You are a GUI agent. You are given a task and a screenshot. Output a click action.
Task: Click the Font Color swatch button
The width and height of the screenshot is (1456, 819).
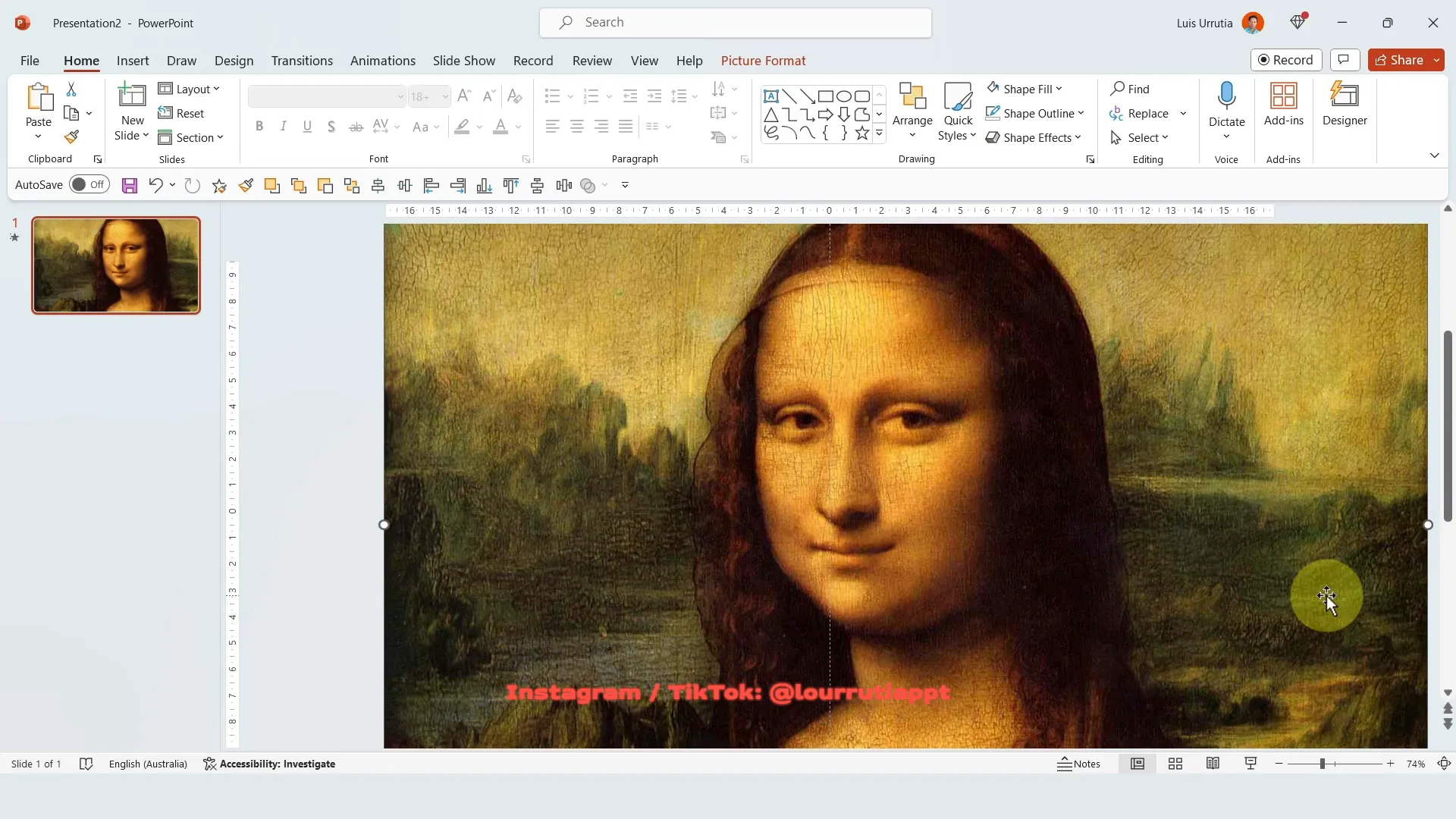tap(500, 127)
